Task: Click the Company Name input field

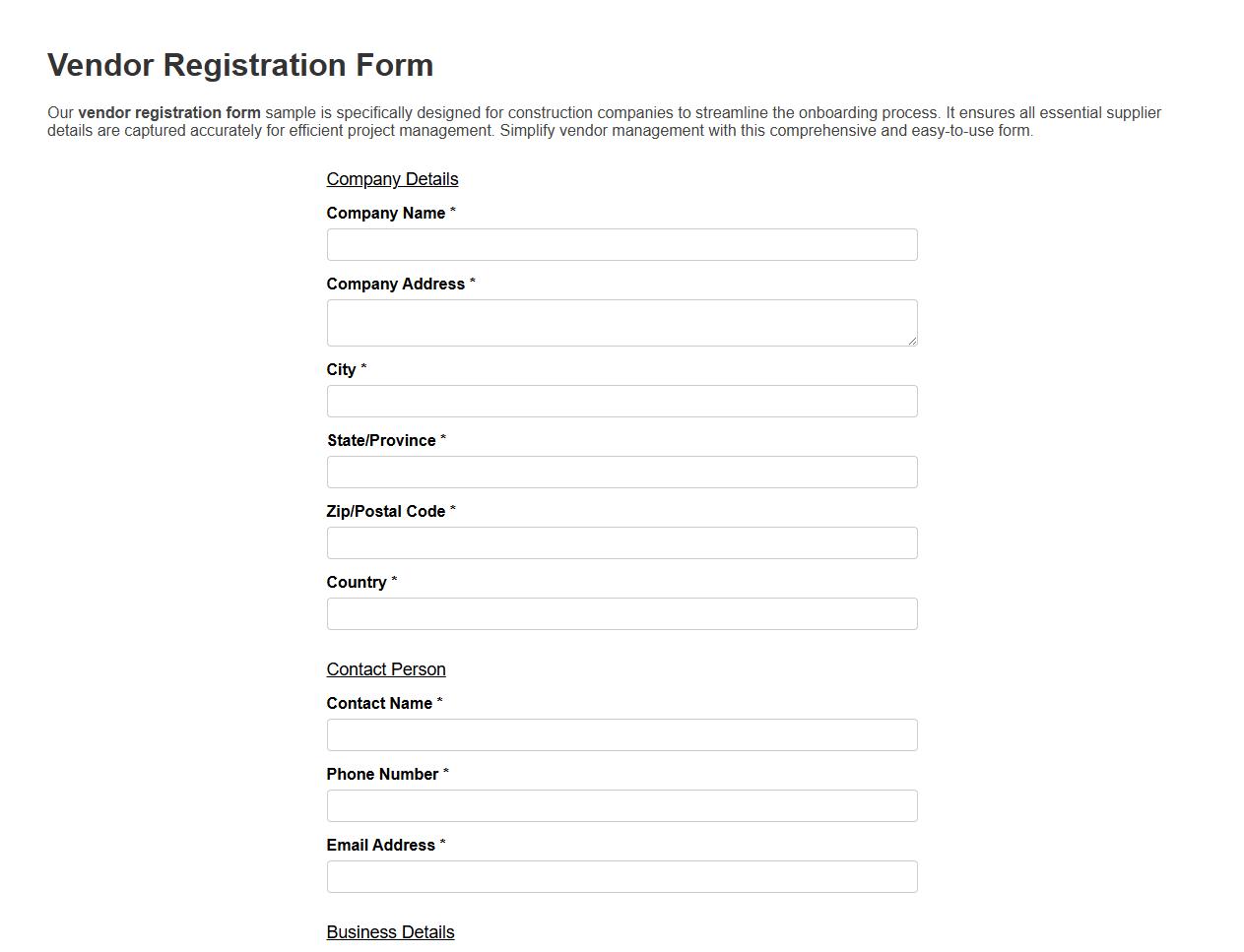Action: tap(622, 244)
